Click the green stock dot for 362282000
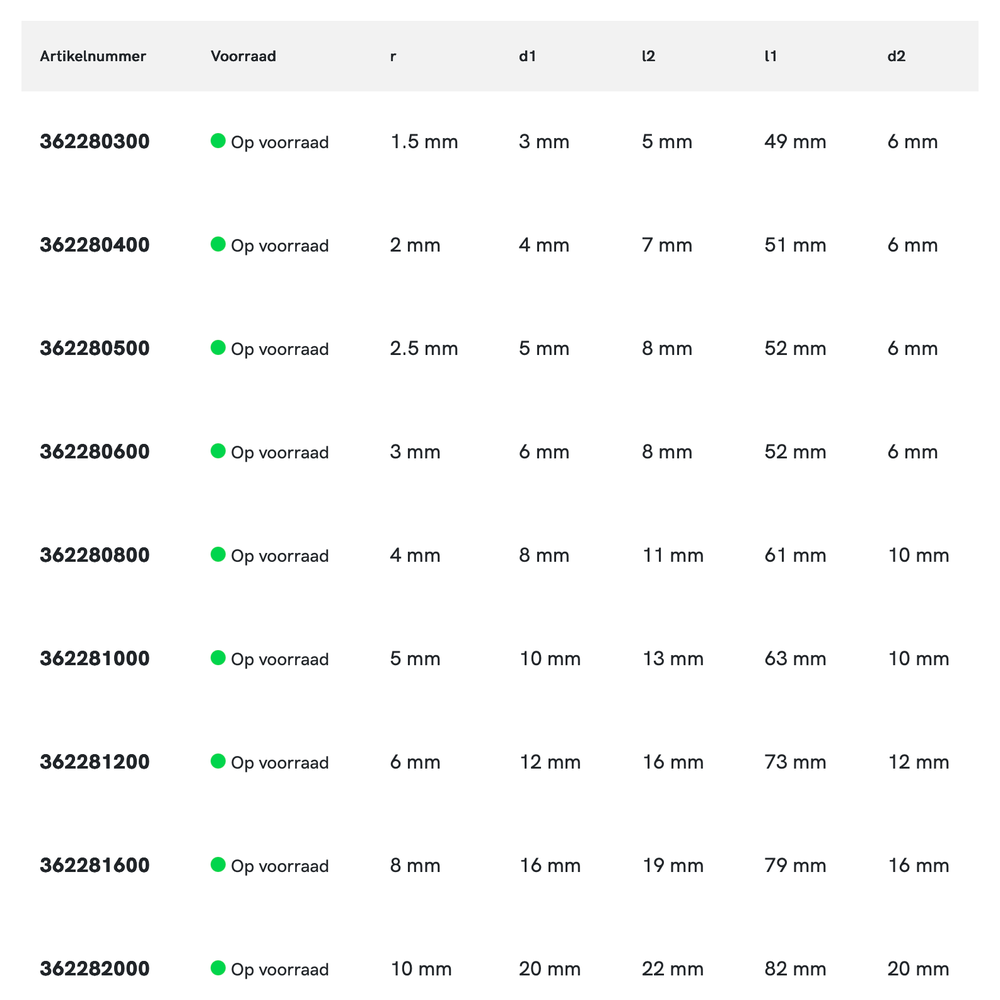 218,968
